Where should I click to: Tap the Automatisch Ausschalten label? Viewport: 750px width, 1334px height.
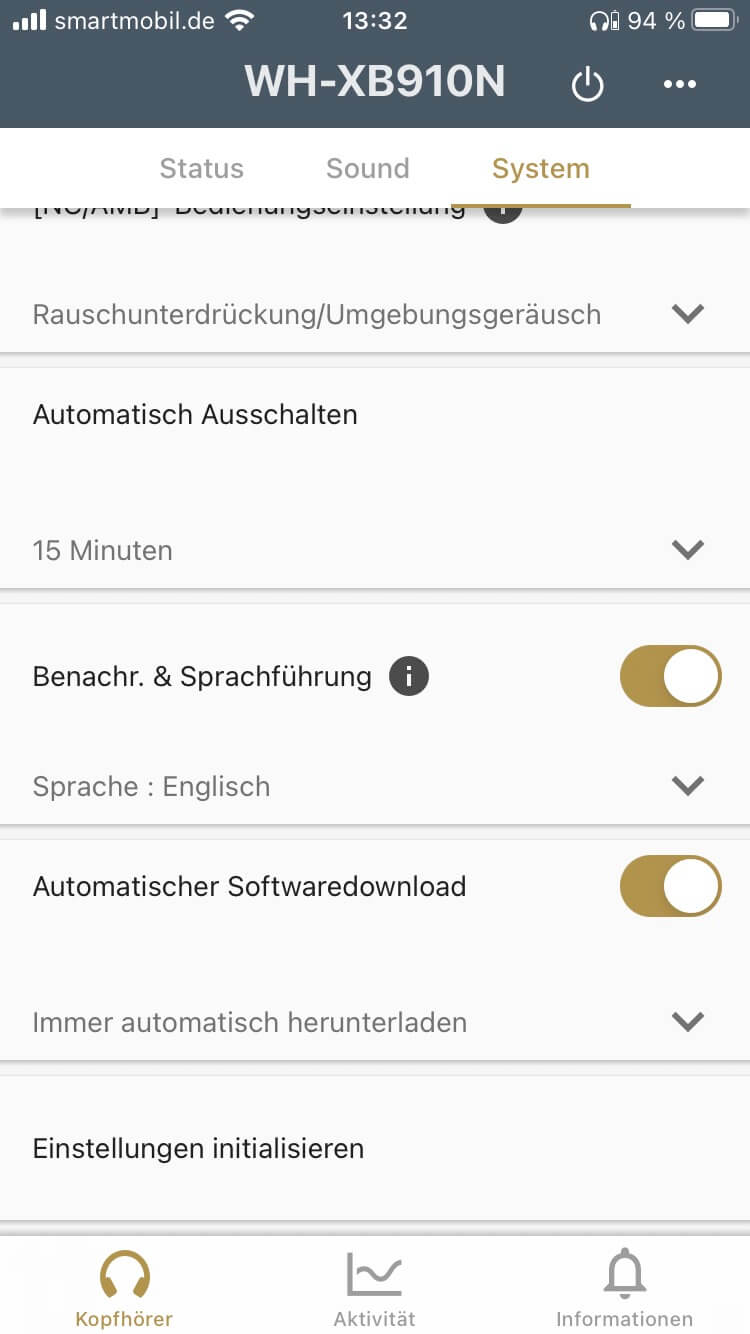195,414
